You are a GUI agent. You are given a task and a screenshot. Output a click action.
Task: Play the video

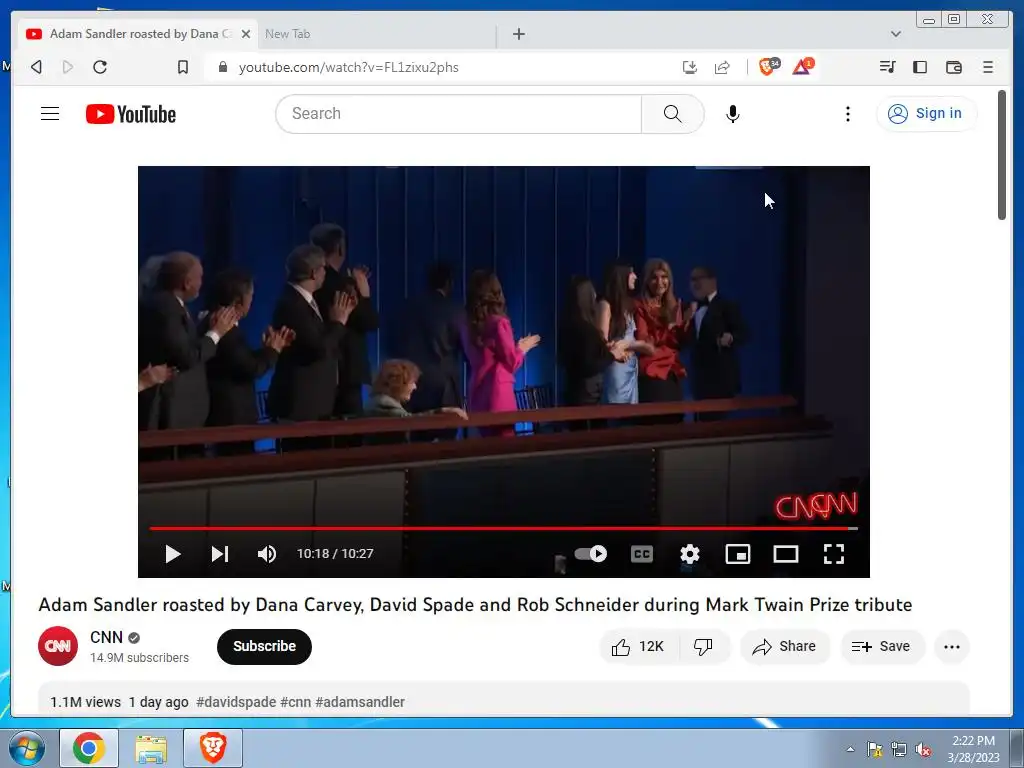(x=173, y=554)
